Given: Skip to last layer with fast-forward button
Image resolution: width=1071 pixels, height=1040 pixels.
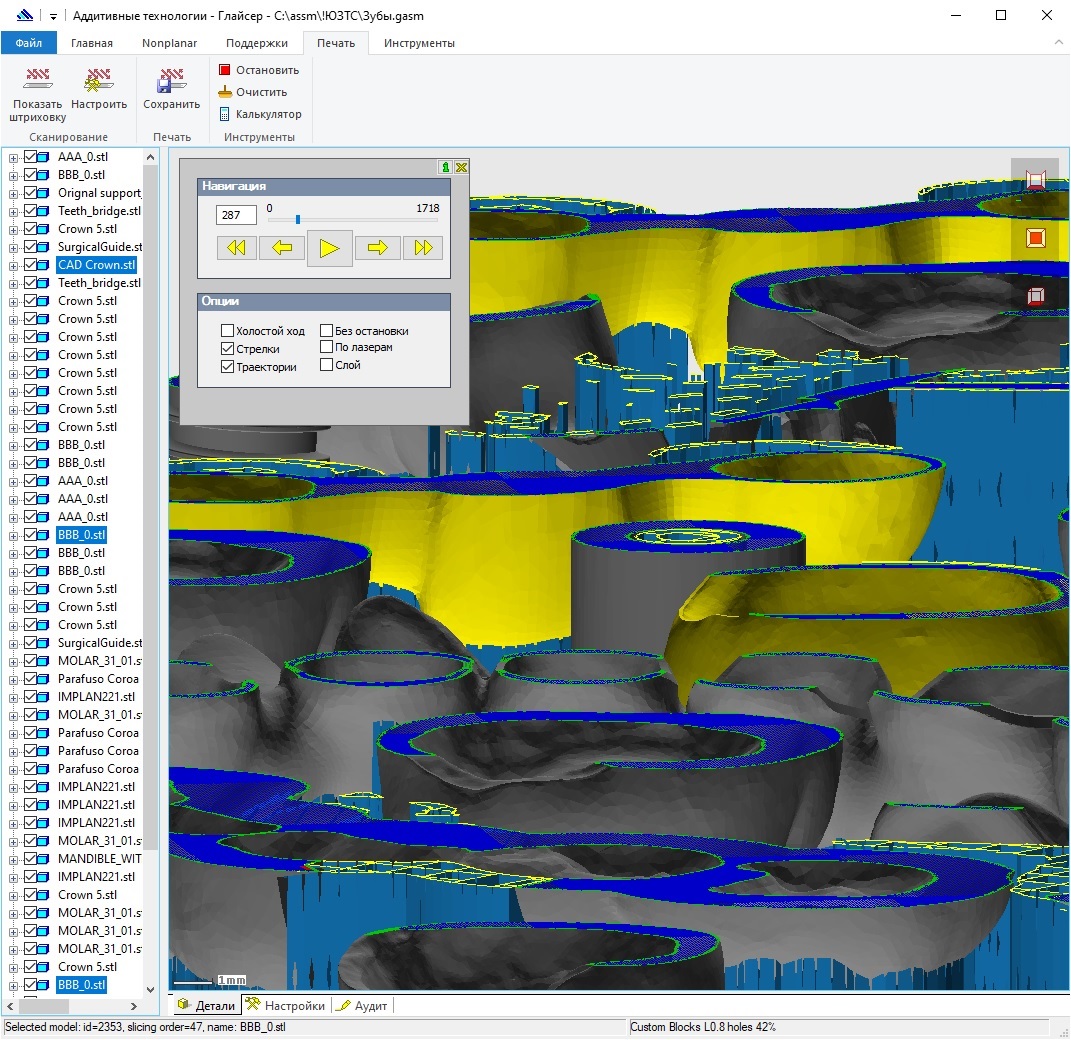Looking at the screenshot, I should pyautogui.click(x=422, y=248).
